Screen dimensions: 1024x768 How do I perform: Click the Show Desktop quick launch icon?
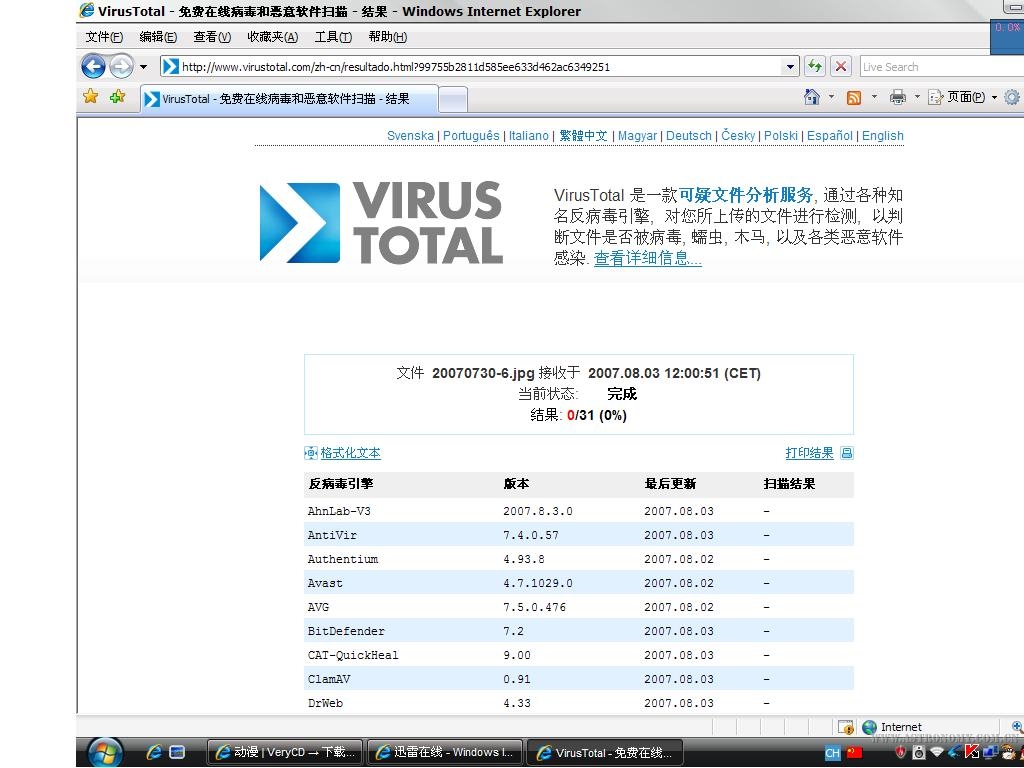click(178, 752)
